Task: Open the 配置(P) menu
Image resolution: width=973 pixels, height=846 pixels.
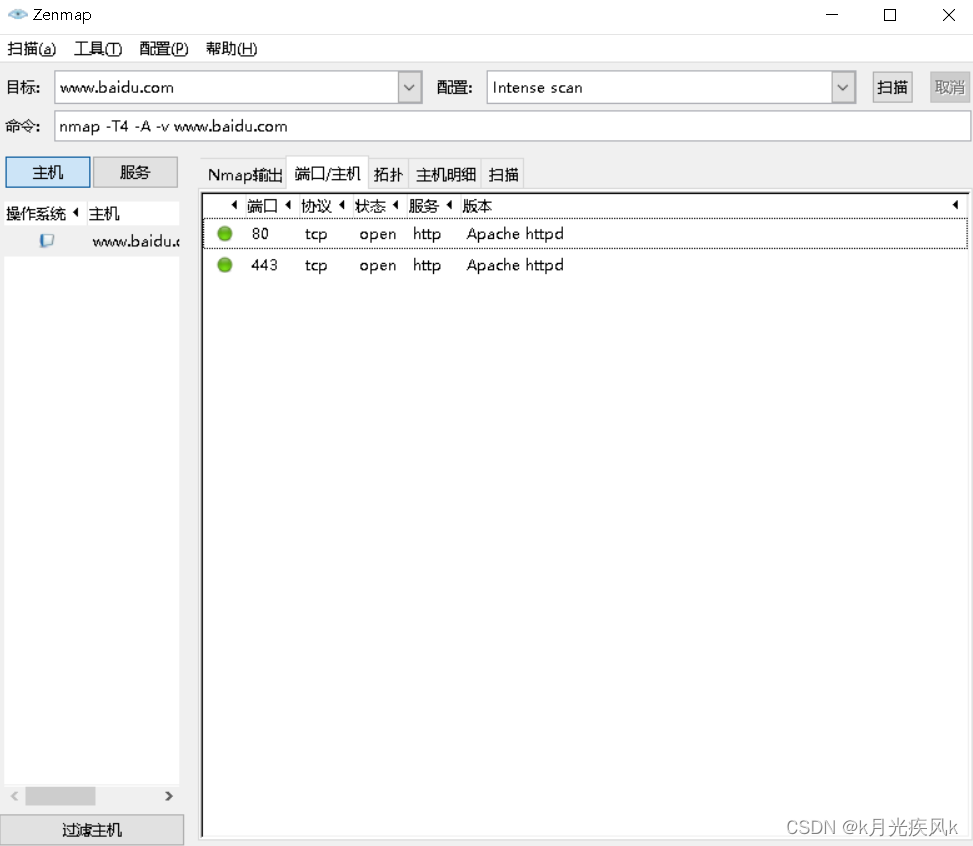Action: (x=164, y=48)
